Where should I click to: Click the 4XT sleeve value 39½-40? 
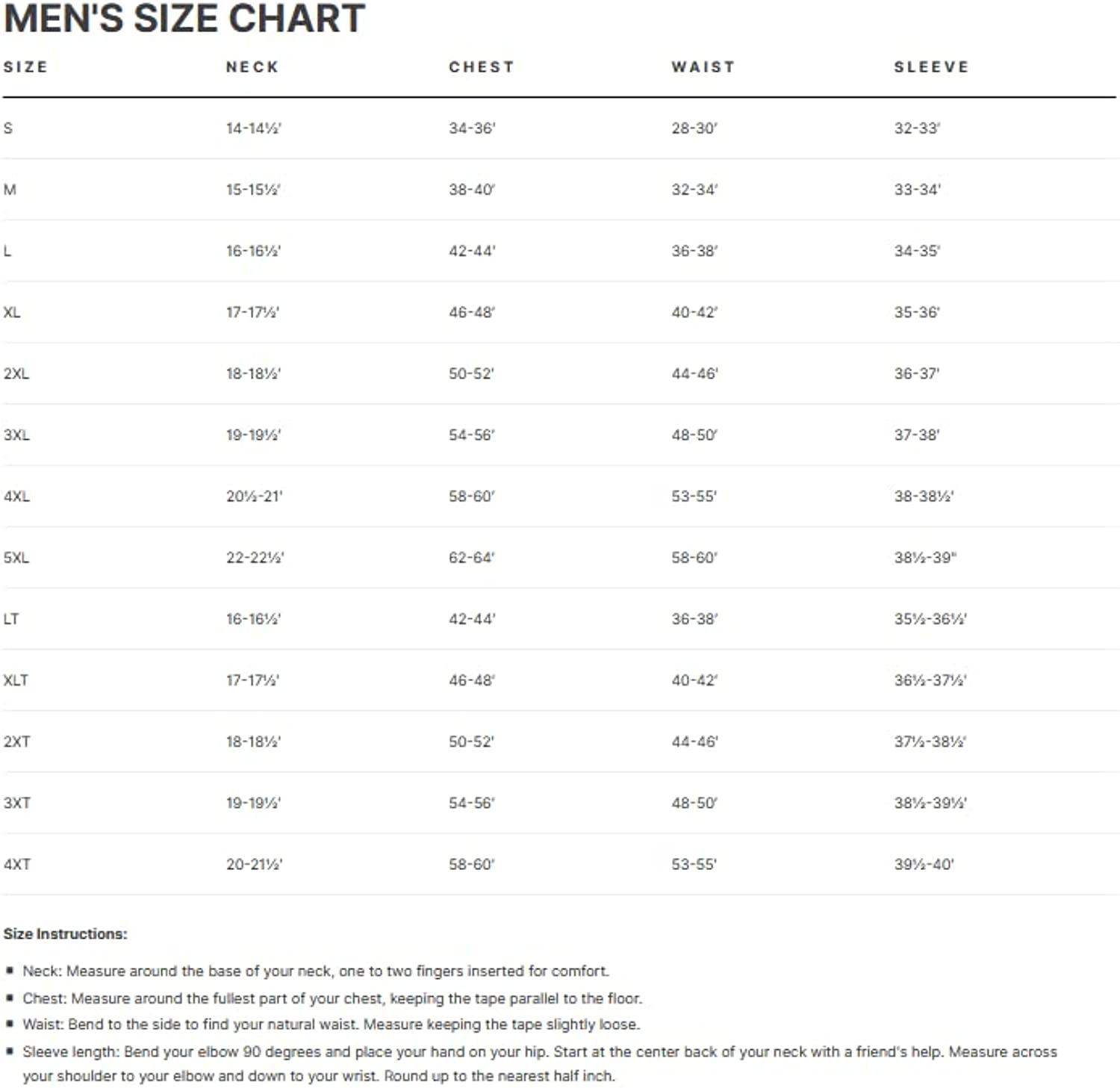click(x=924, y=864)
